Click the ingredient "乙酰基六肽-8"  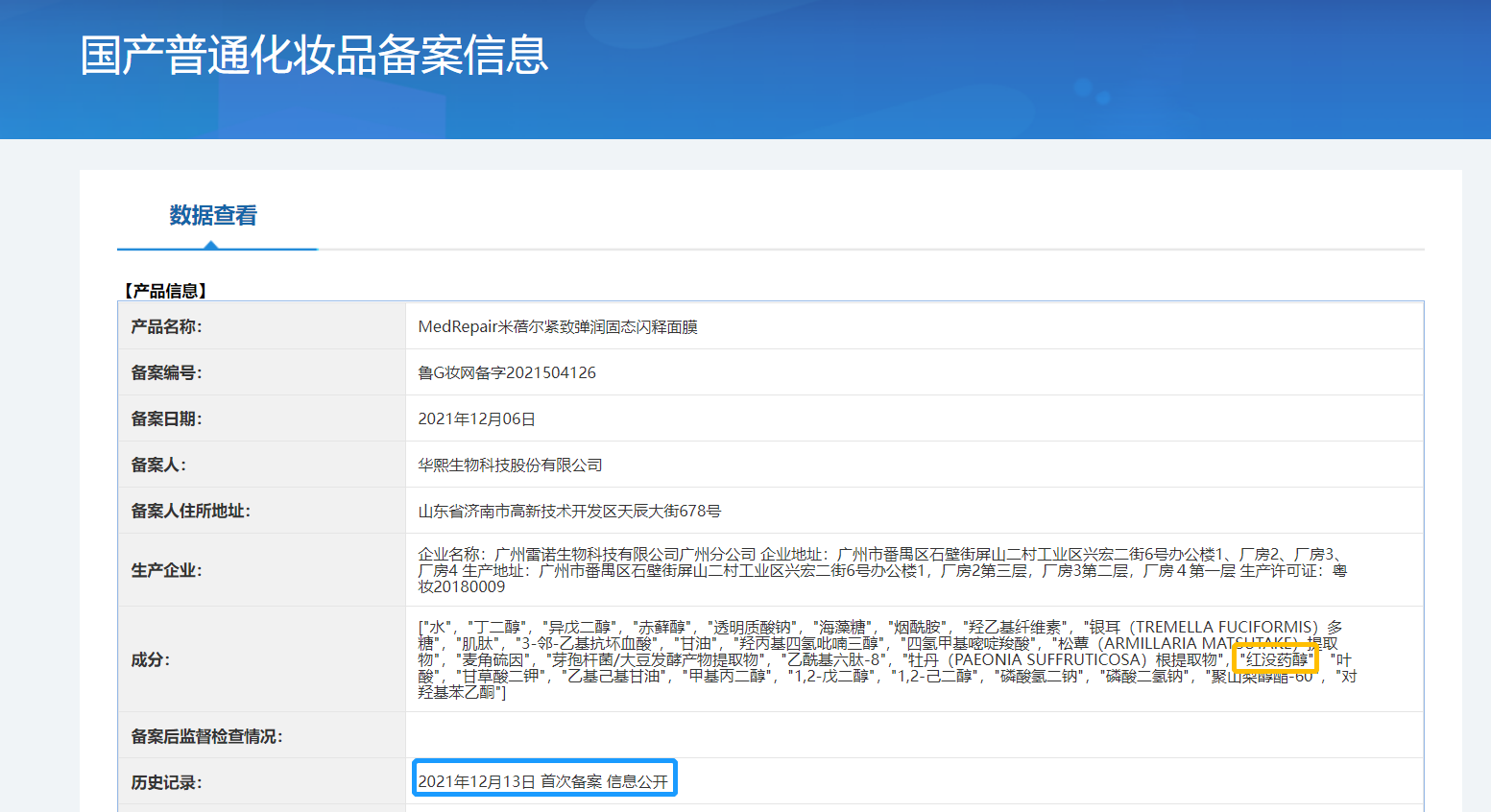(x=833, y=660)
